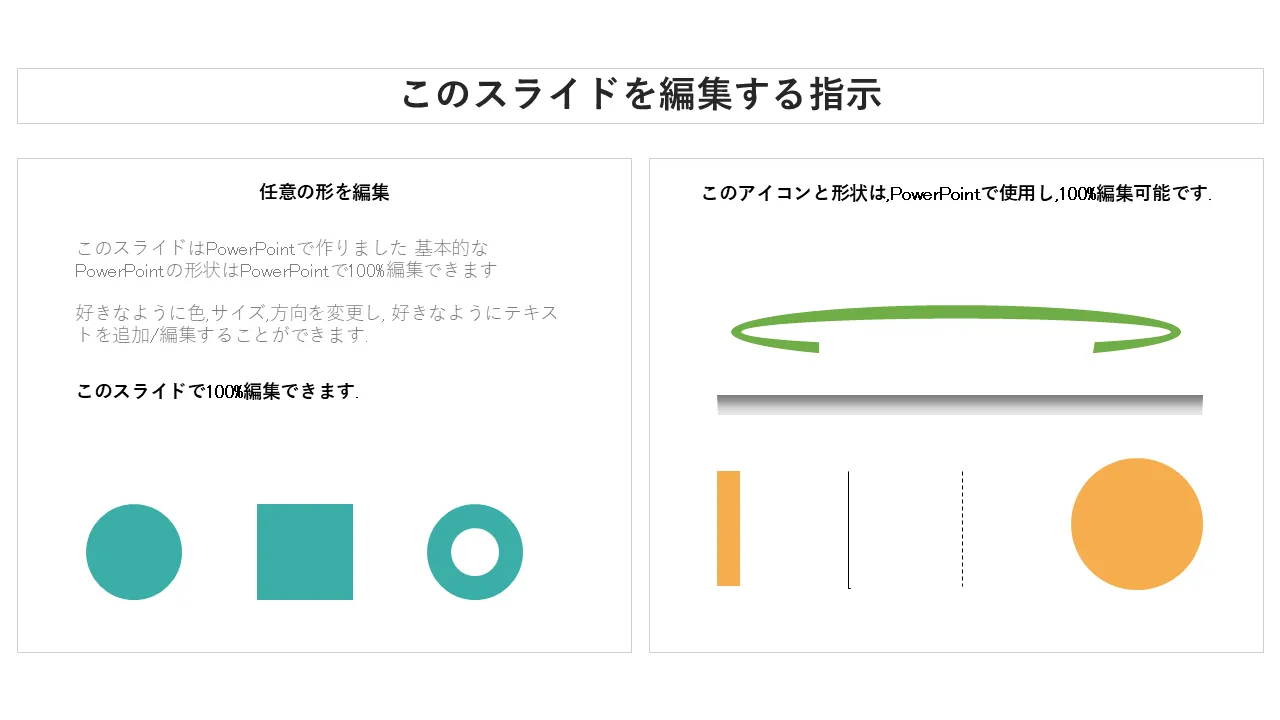Click the slide title このスライドを編集する指示
Screen dimensions: 1280x720
click(640, 95)
